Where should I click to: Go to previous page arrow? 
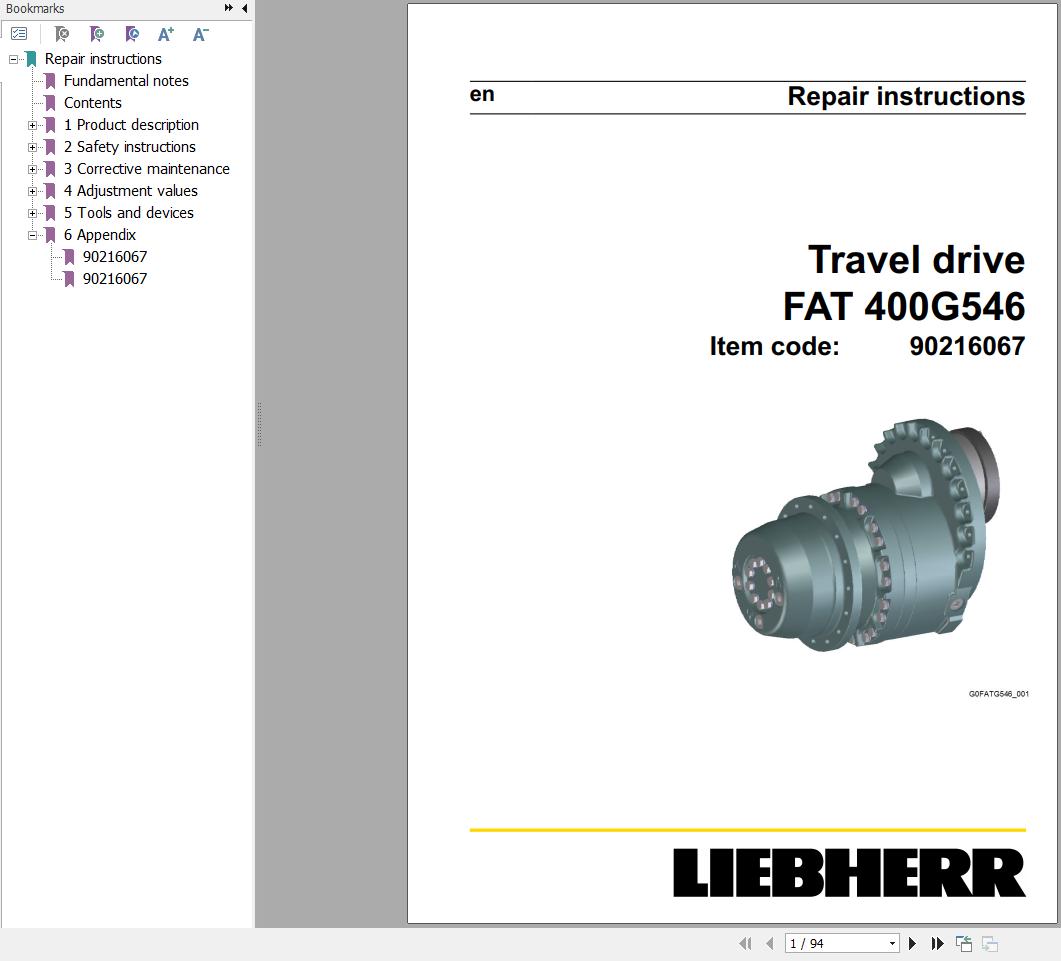pos(769,943)
